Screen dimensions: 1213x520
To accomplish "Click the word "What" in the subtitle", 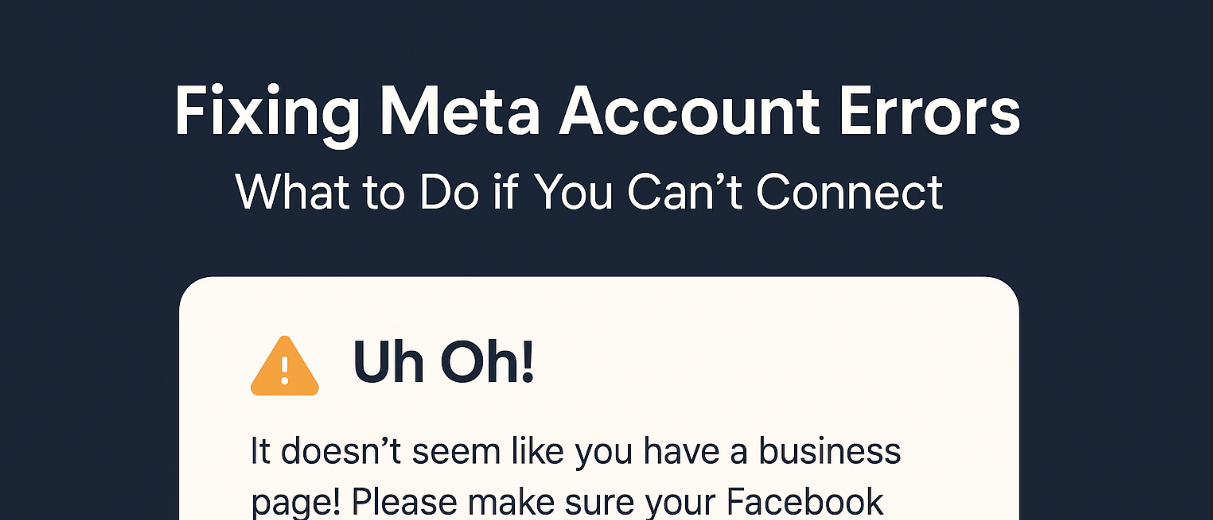I will [x=284, y=191].
